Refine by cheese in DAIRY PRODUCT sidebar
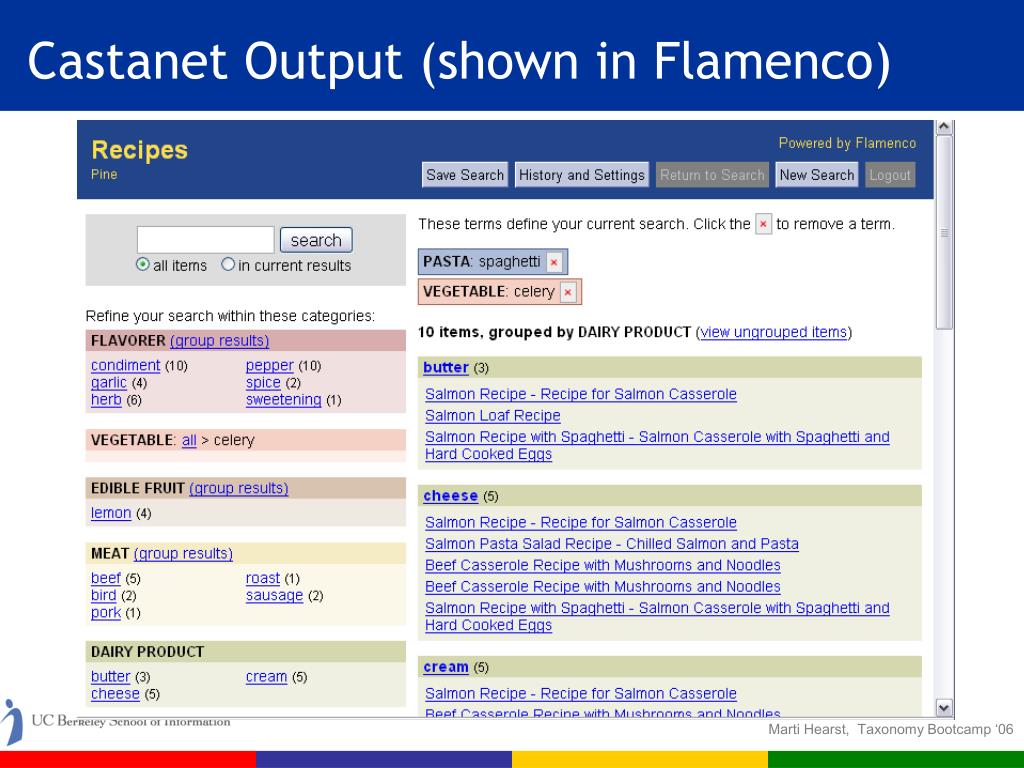1024x768 pixels. point(115,694)
